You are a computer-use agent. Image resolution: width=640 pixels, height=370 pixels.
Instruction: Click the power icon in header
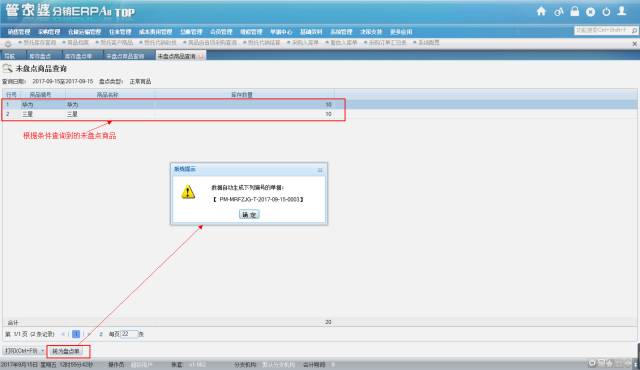point(606,12)
